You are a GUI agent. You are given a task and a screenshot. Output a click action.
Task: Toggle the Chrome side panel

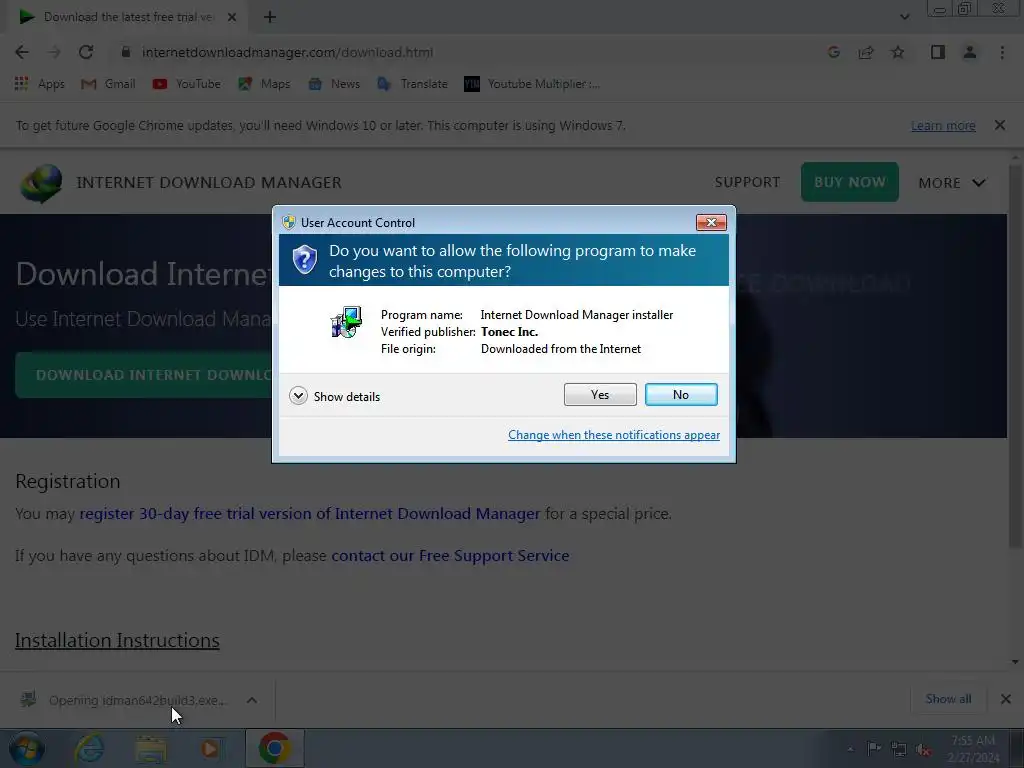point(938,52)
